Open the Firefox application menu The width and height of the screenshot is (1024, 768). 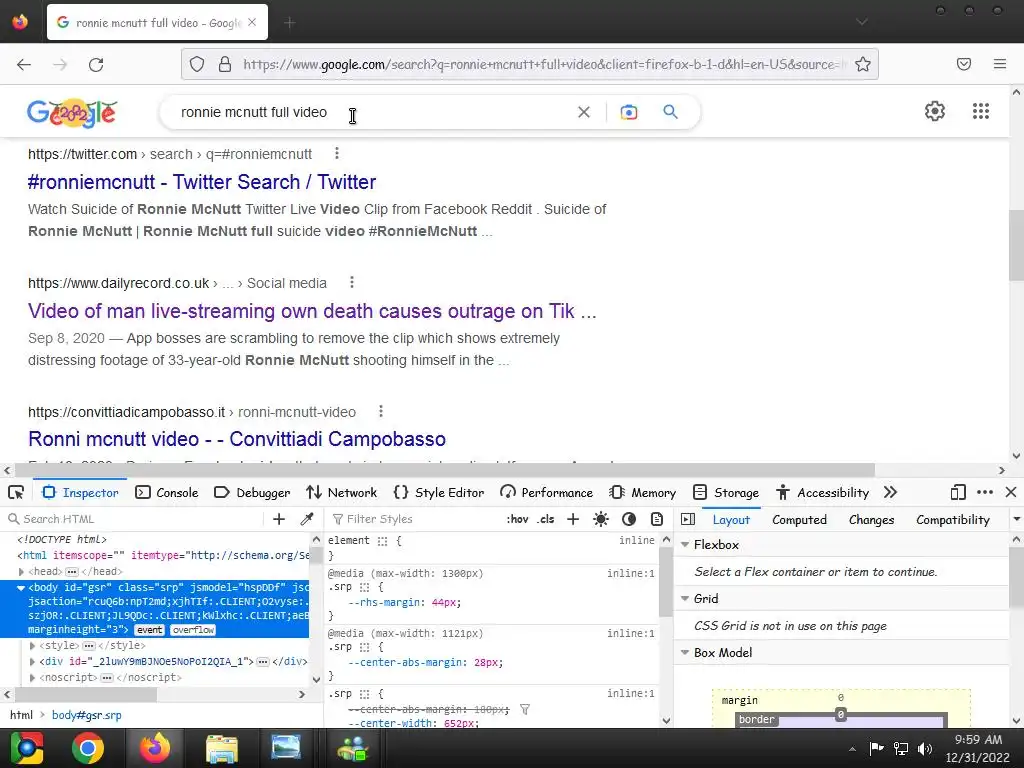coord(999,64)
